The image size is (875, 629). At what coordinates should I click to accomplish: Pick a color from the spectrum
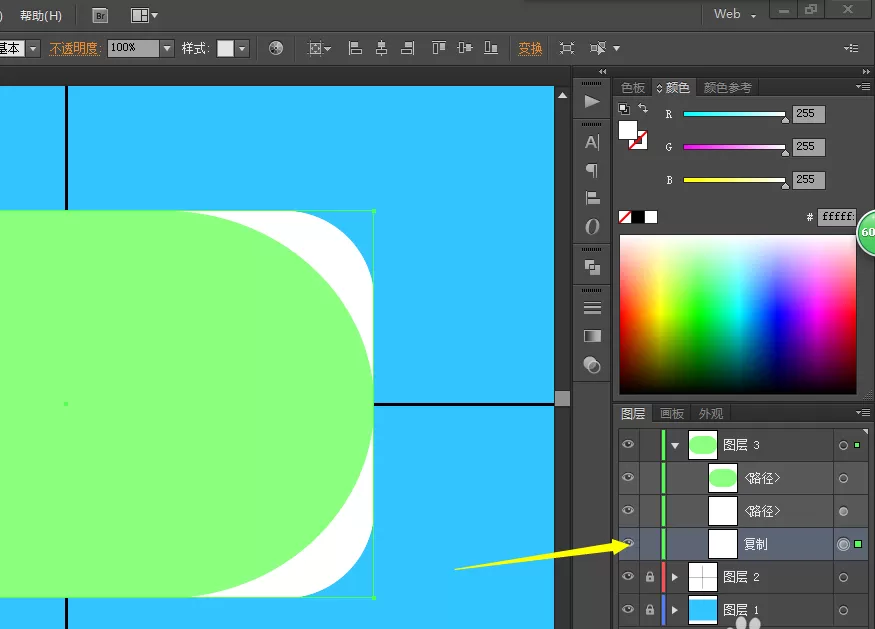coord(738,314)
